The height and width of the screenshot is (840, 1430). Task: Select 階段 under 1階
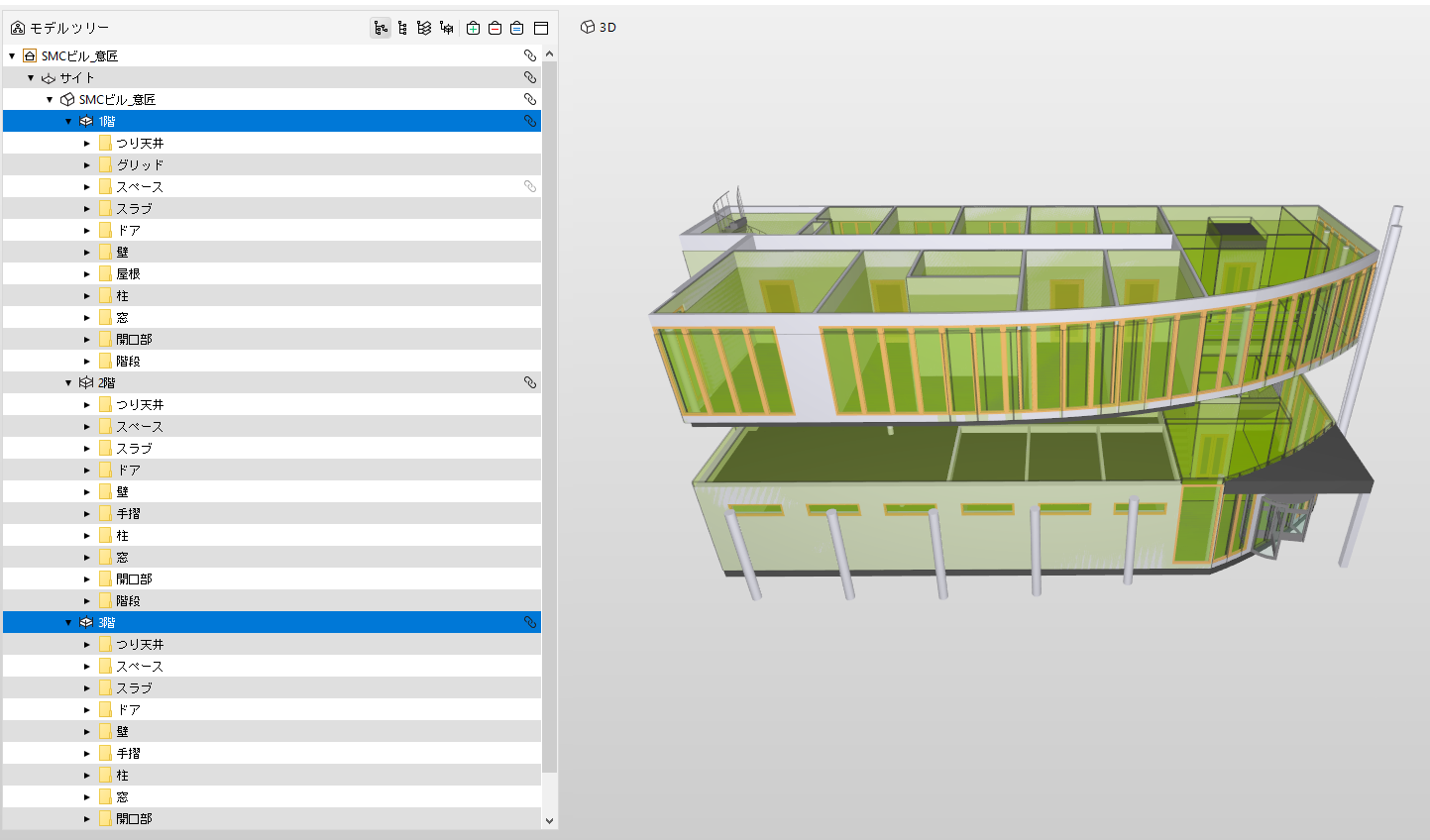(272, 361)
